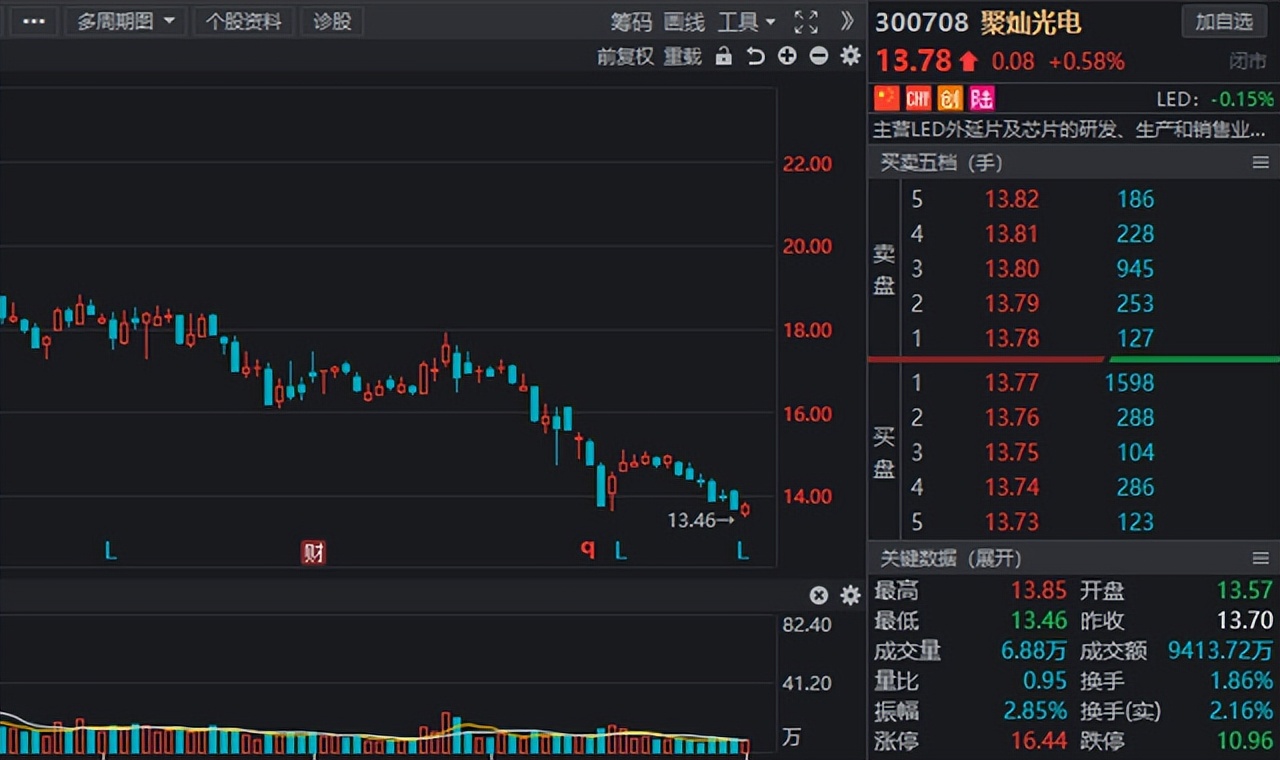
Task: Click the 22.00 price axis label
Action: coord(807,163)
